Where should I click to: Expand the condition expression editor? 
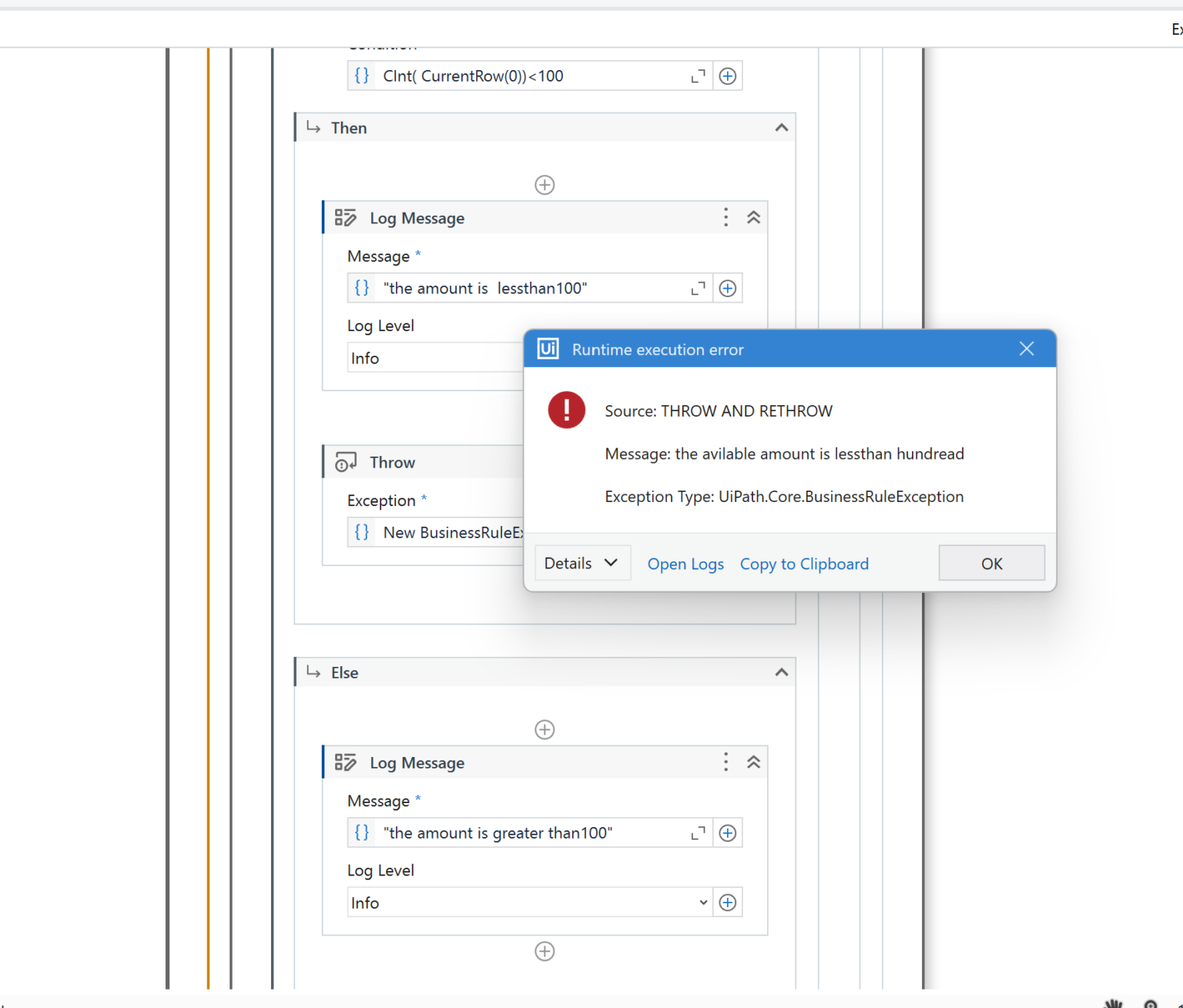pos(698,76)
